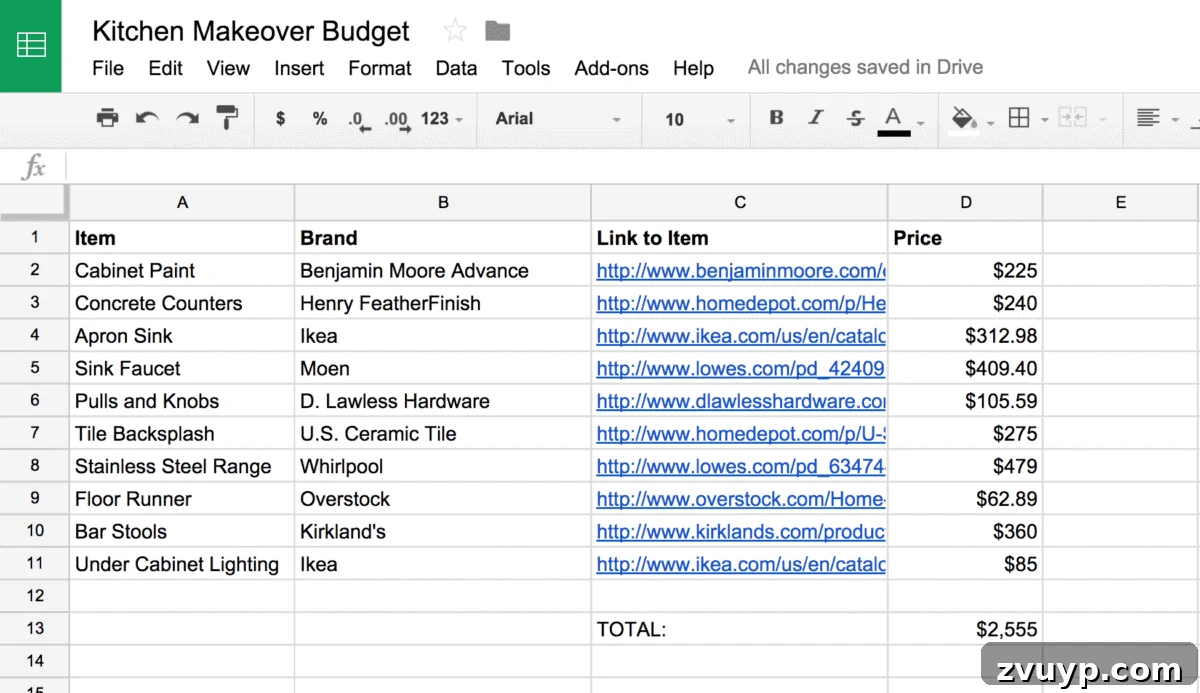
Task: Select column A header
Action: [182, 202]
